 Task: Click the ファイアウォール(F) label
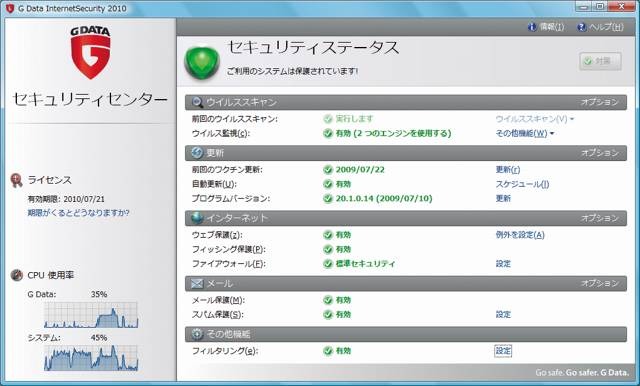[229, 264]
